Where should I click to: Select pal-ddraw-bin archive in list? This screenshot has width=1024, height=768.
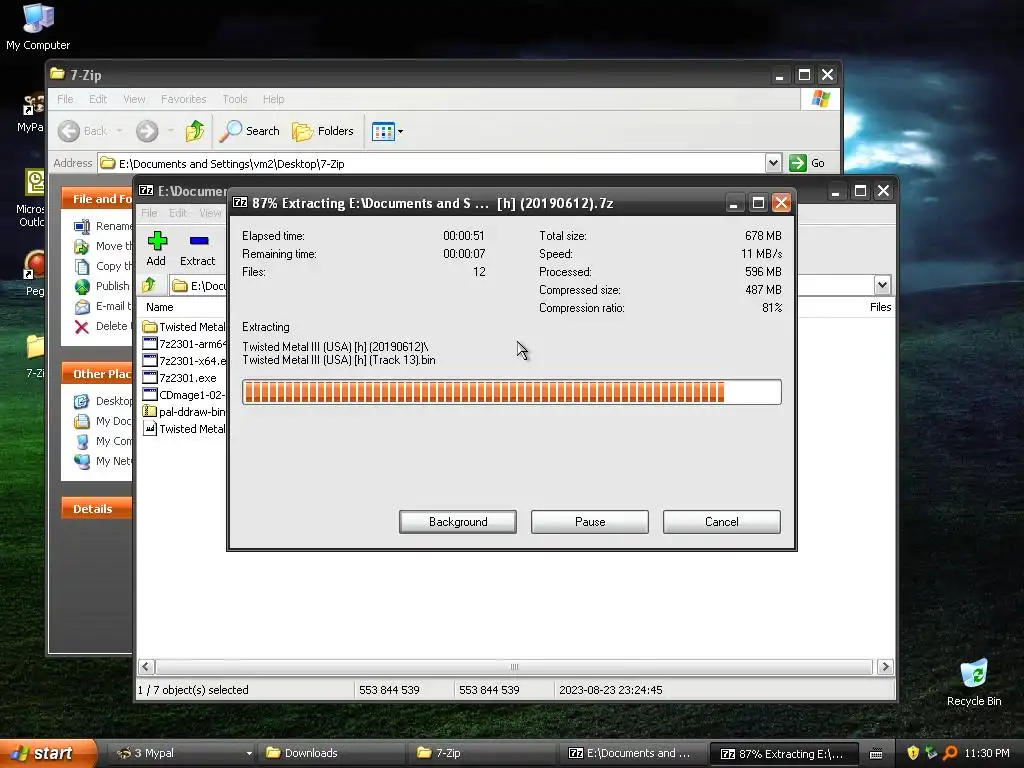184,411
